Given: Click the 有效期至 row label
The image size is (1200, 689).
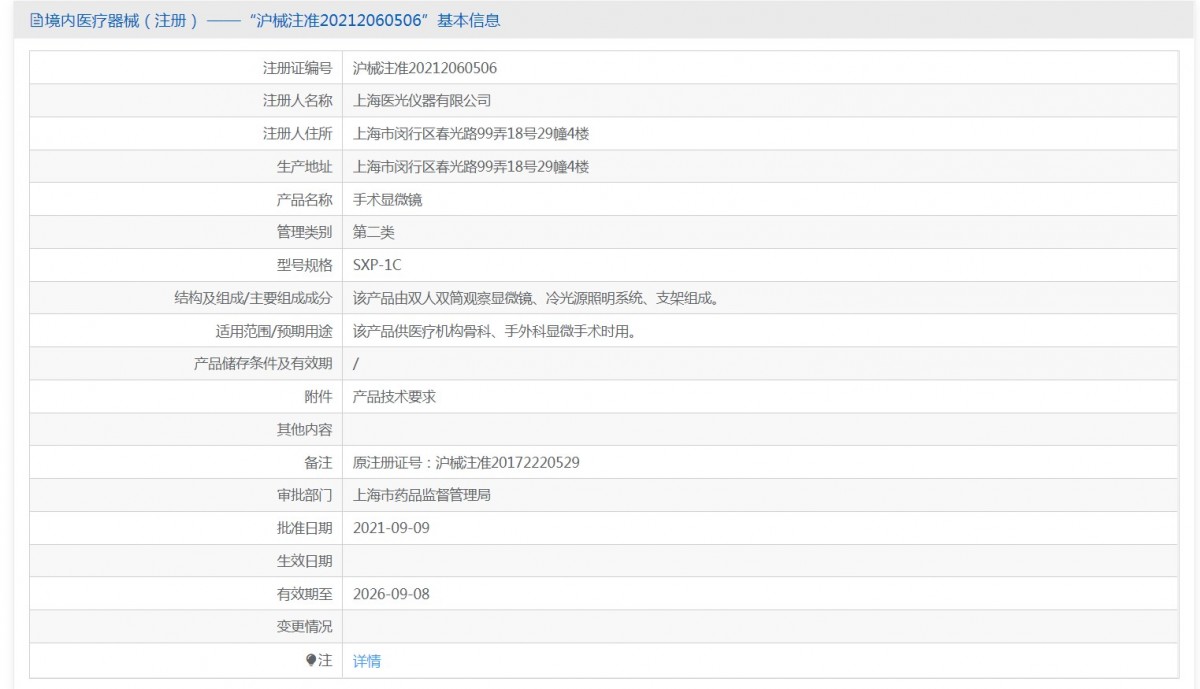Looking at the screenshot, I should [304, 594].
